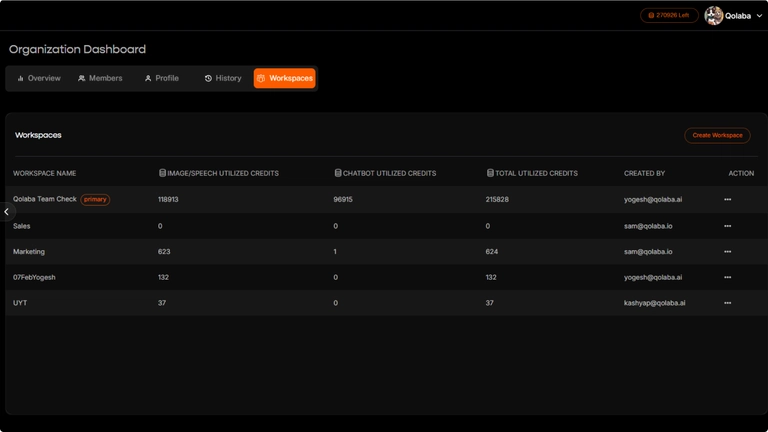
Task: Open the Profile tab
Action: 161,78
